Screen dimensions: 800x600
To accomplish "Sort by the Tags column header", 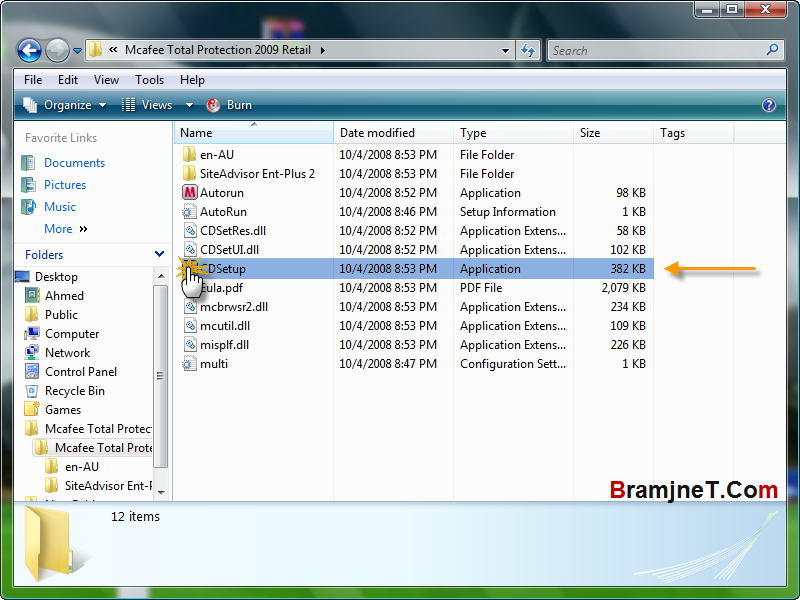I will (x=694, y=133).
